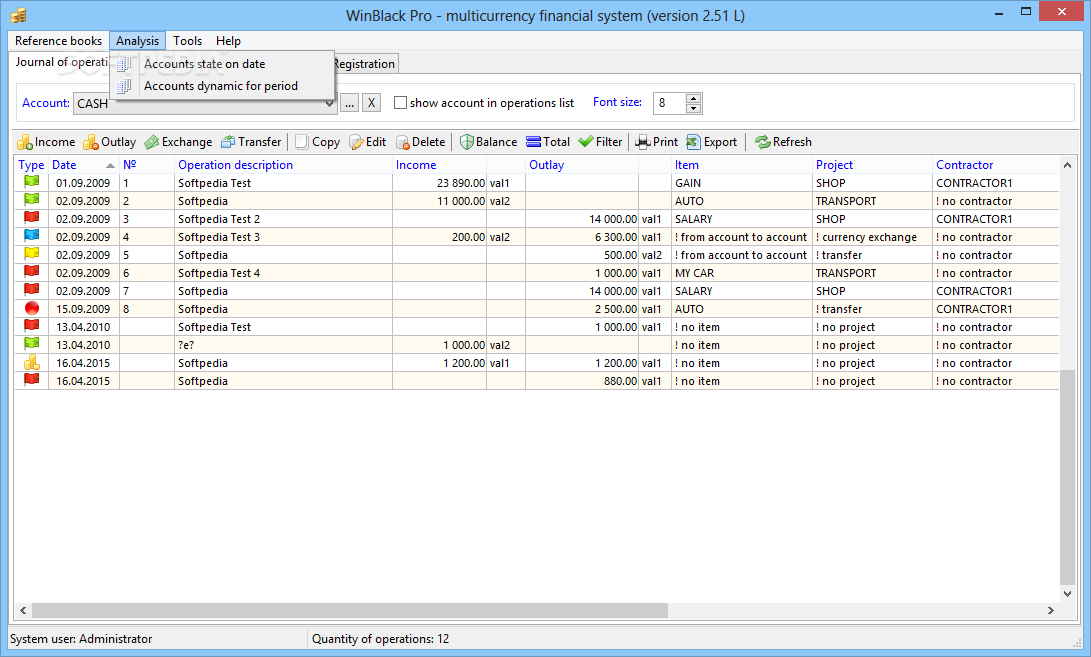Click the red circle icon on operation 8

[x=31, y=308]
